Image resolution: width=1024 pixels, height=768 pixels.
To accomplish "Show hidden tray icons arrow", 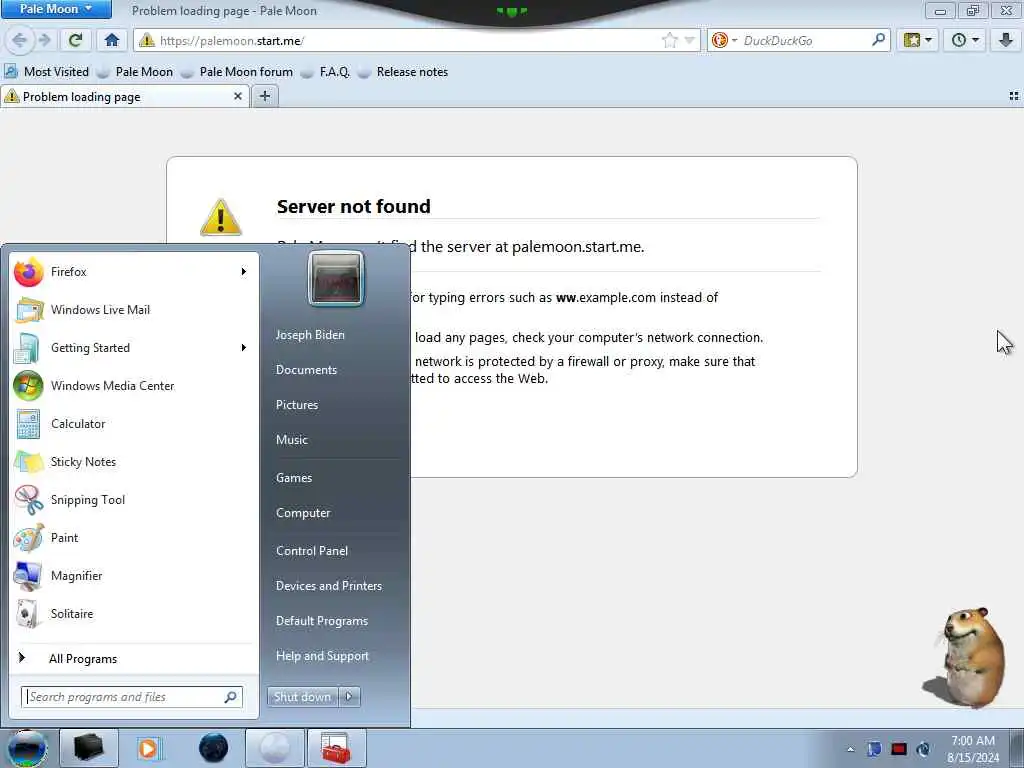I will tap(850, 750).
